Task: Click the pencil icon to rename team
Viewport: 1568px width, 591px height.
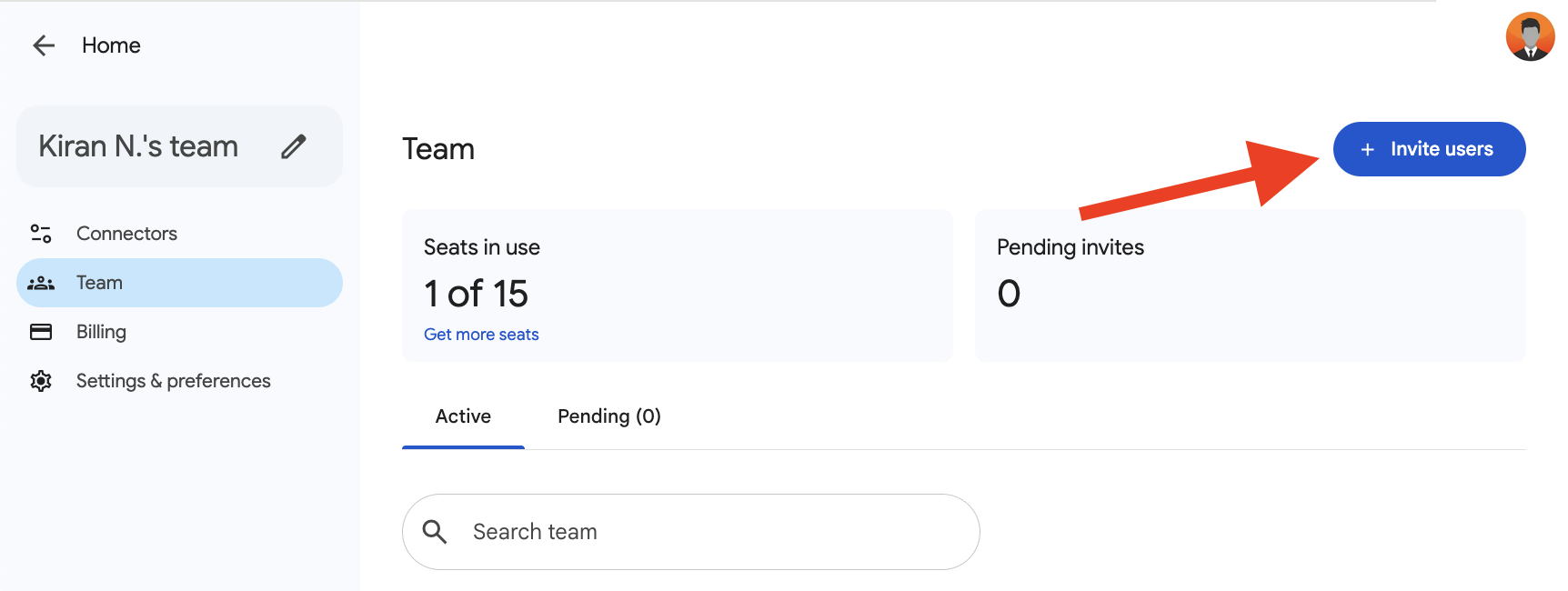Action: point(294,146)
